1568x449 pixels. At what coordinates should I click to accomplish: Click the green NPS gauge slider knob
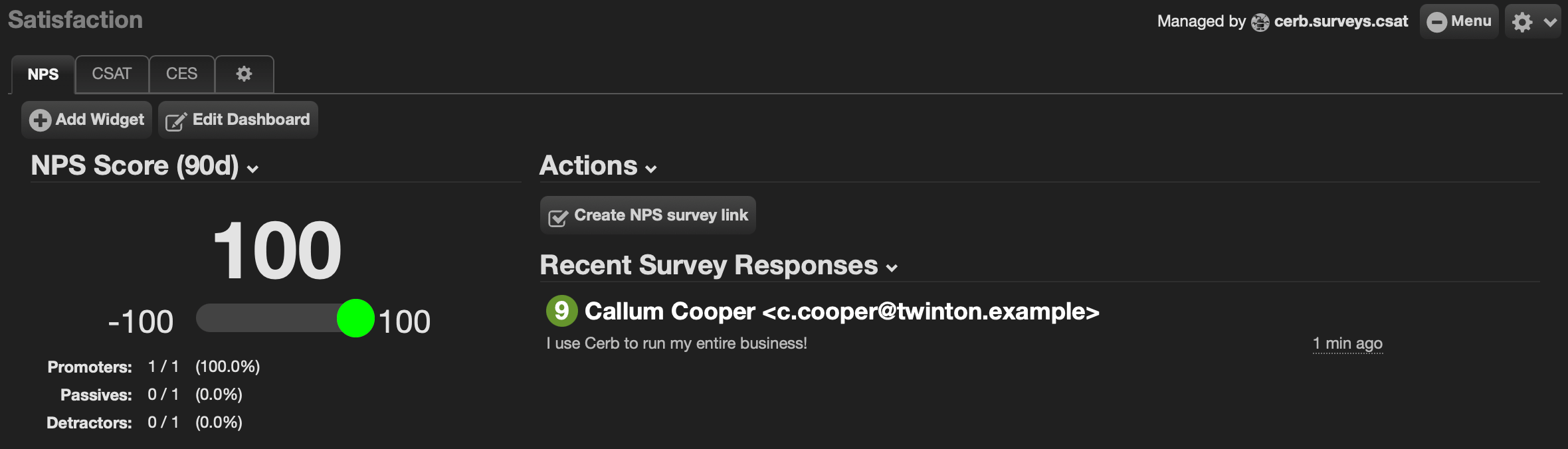355,318
